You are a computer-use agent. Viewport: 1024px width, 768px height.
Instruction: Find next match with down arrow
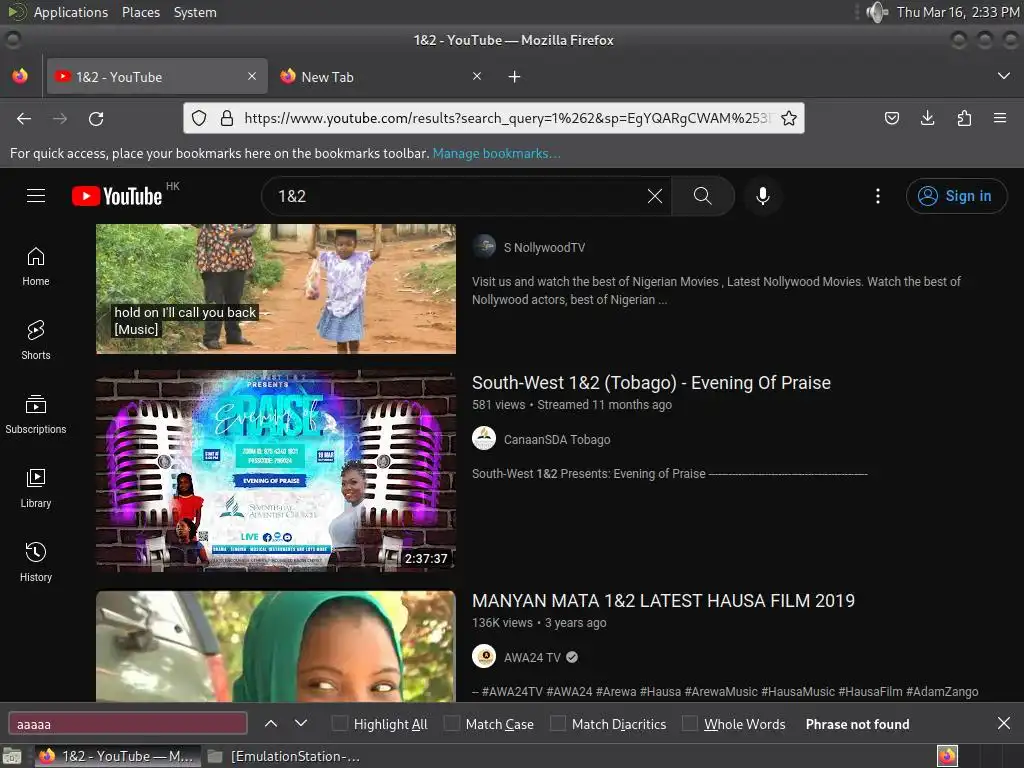click(x=300, y=724)
